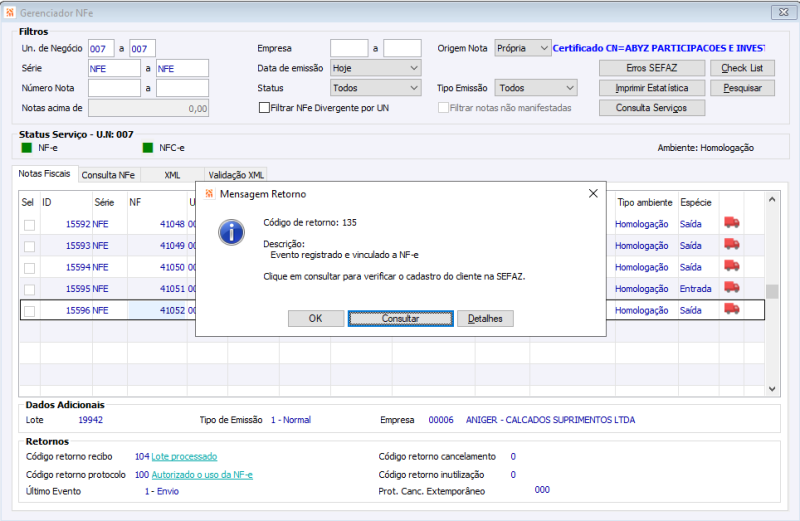Click the Certificado CN=ABYZ PARTICIPACOES text
This screenshot has width=800, height=521.
tap(658, 48)
